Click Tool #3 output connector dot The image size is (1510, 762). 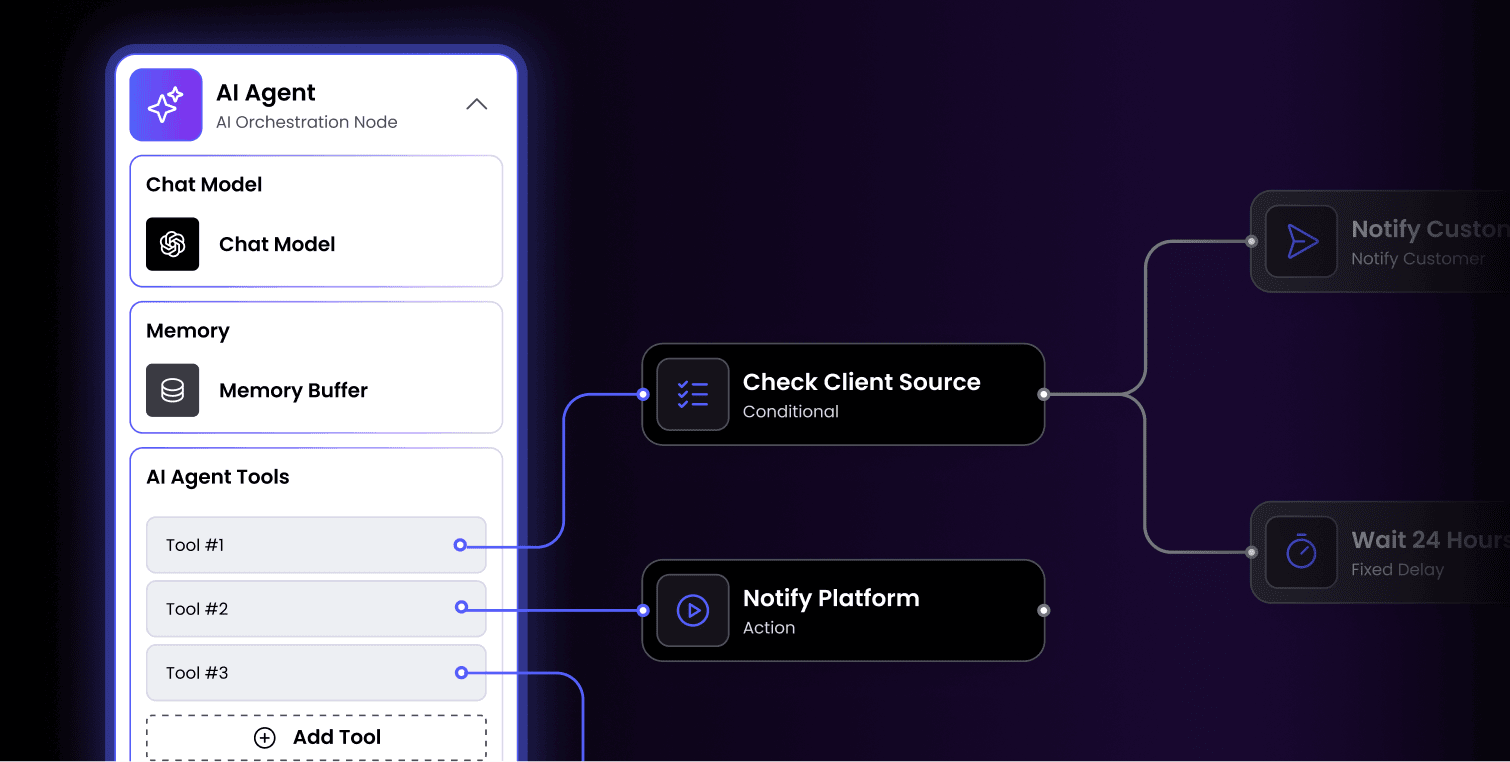click(461, 673)
